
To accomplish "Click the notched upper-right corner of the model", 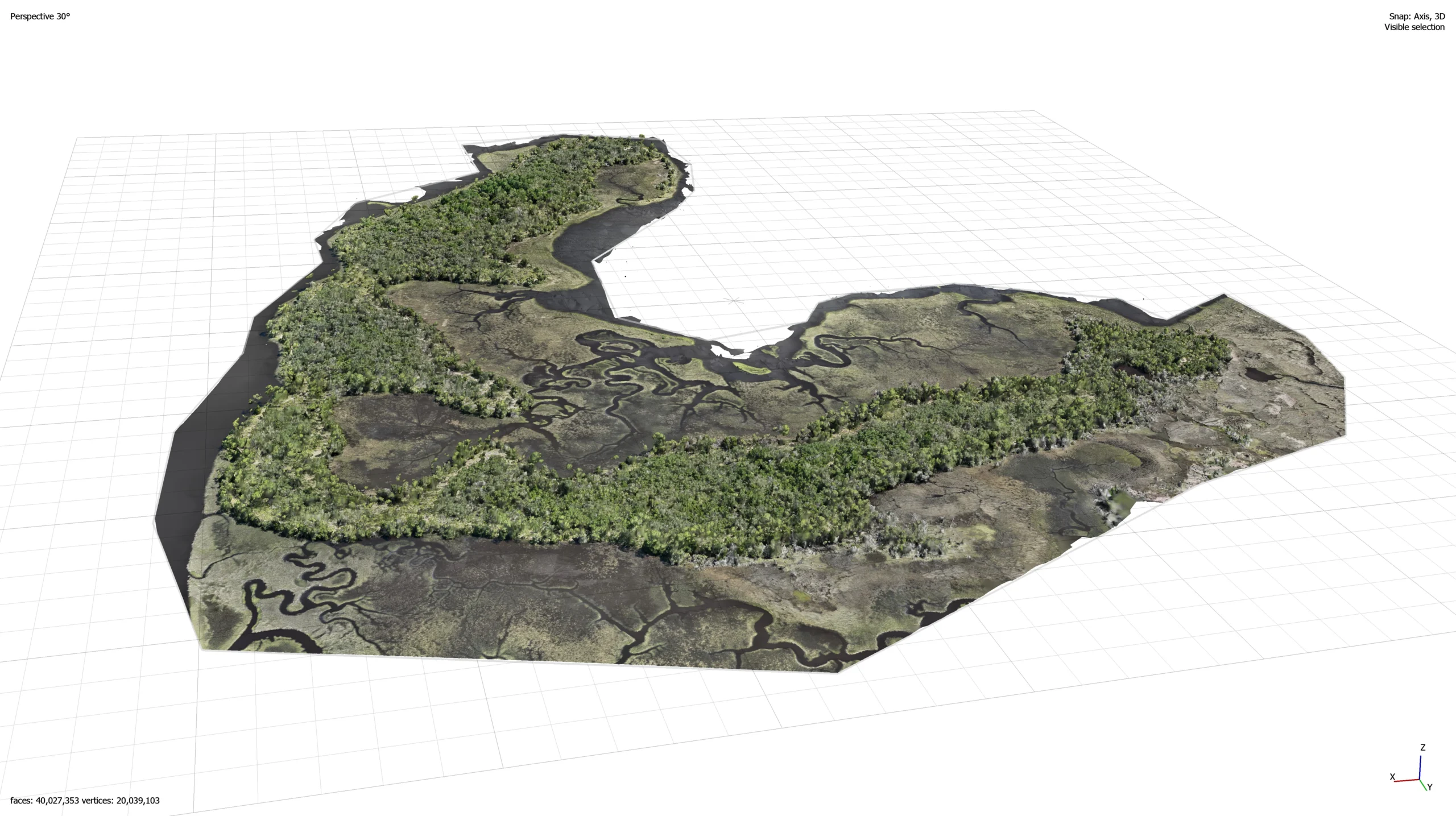I will tap(1223, 297).
